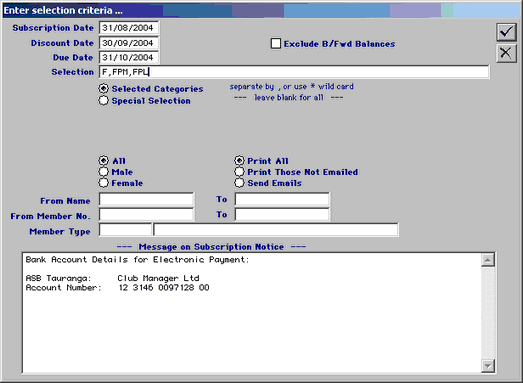Focus the From Name field
This screenshot has width=523, height=383.
pos(146,199)
